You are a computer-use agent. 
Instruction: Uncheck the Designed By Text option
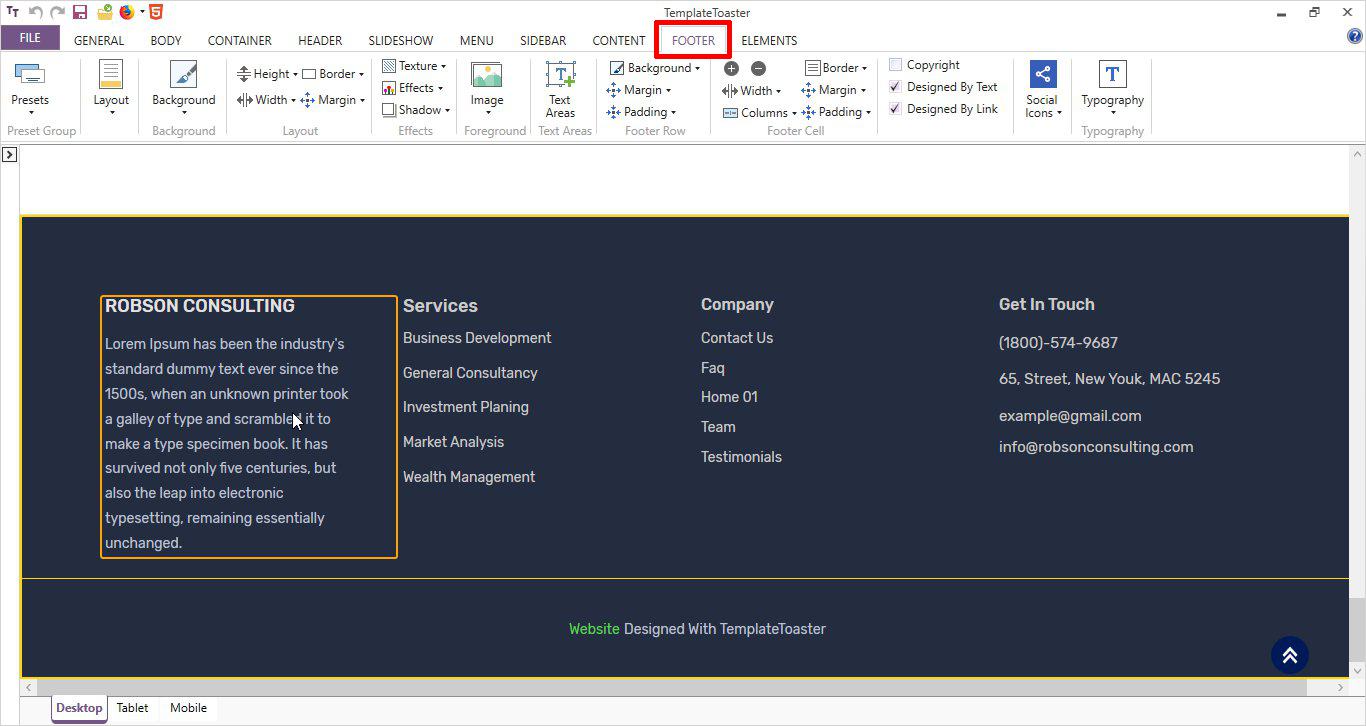pyautogui.click(x=895, y=87)
